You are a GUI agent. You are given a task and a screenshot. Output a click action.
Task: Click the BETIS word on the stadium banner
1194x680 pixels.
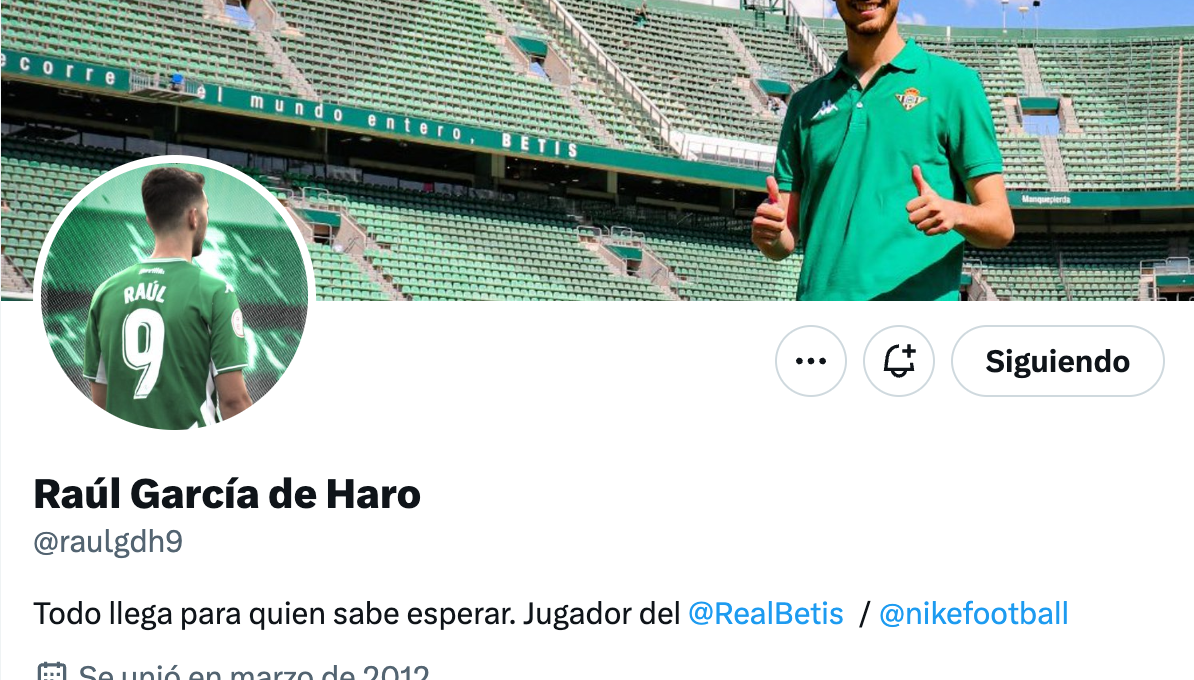click(x=540, y=145)
